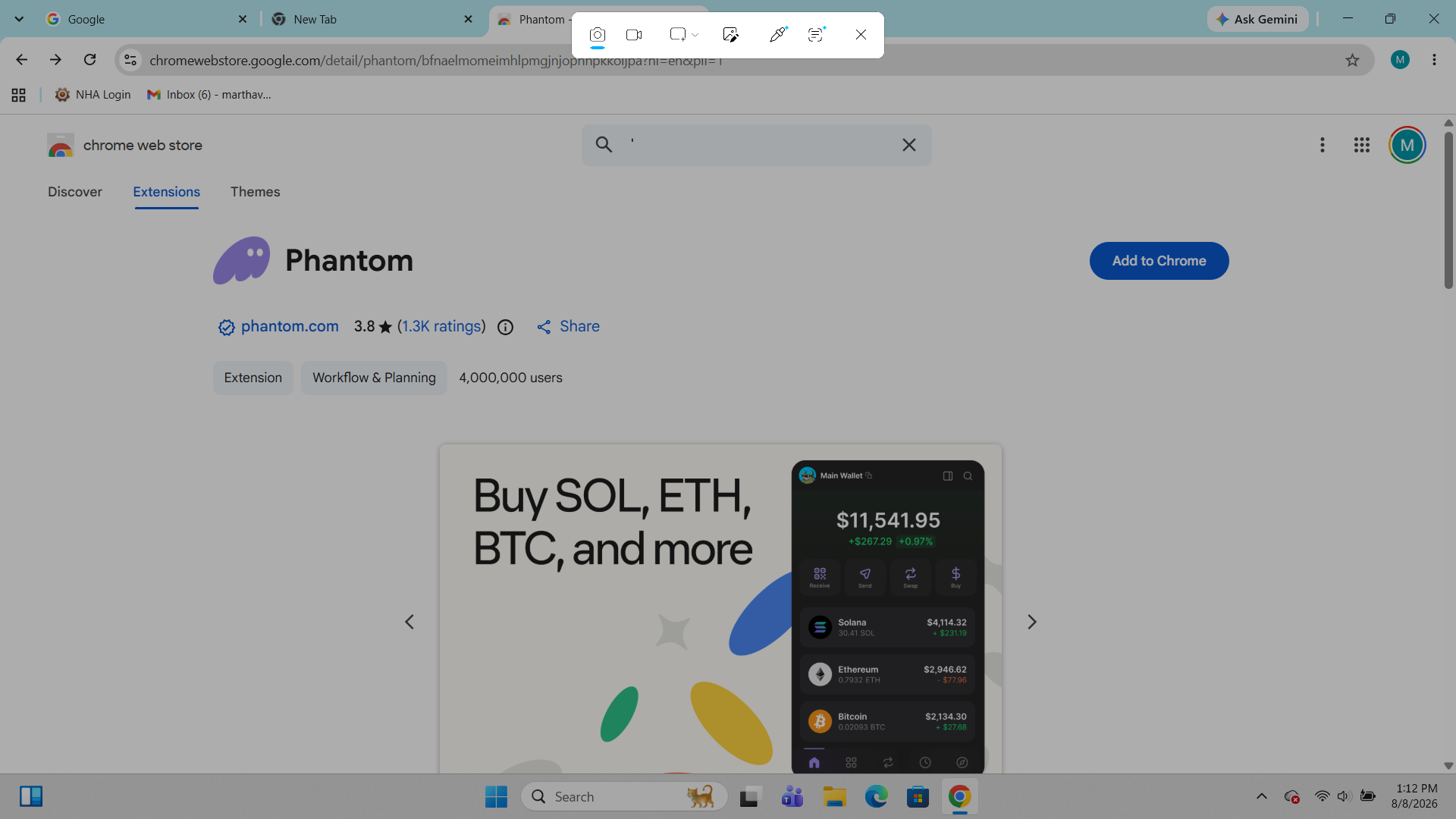Open Chrome three-dot menu
The width and height of the screenshot is (1456, 819).
click(1434, 60)
